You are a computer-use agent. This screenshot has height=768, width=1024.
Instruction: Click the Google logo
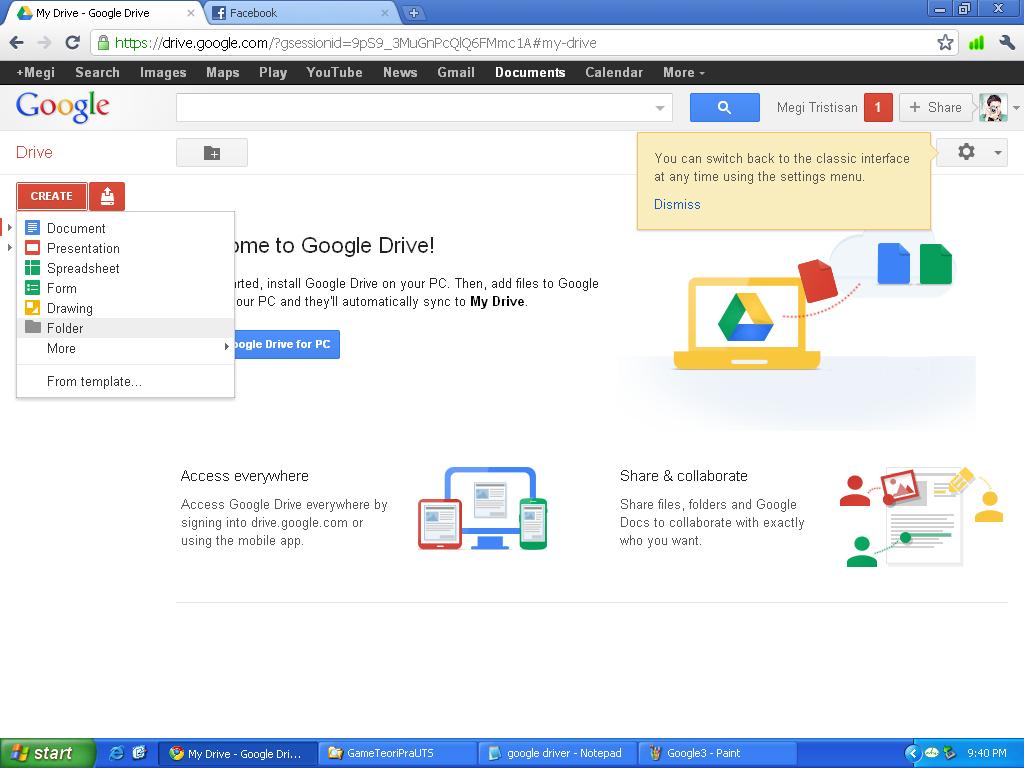[63, 106]
